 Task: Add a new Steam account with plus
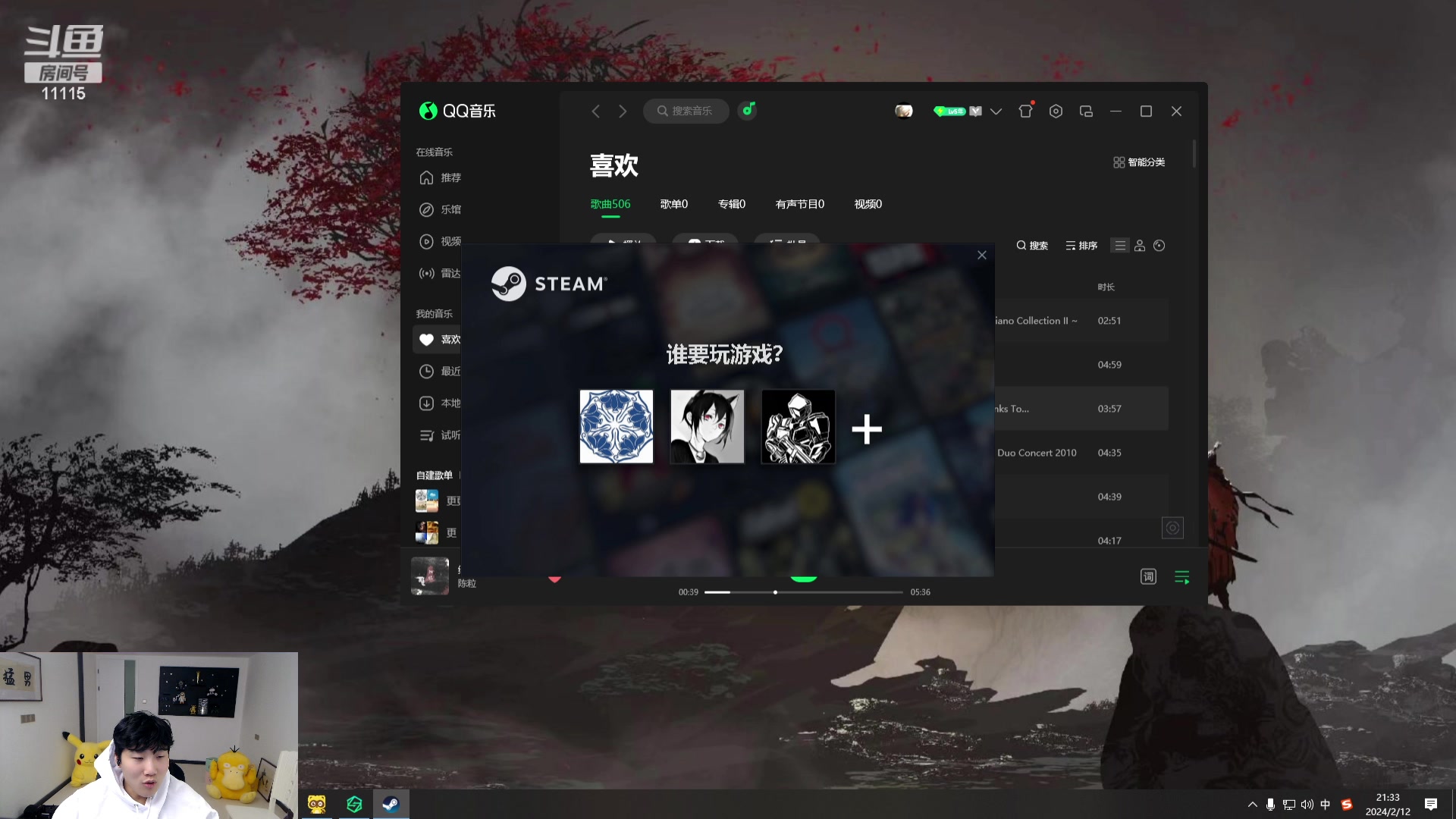pyautogui.click(x=867, y=429)
